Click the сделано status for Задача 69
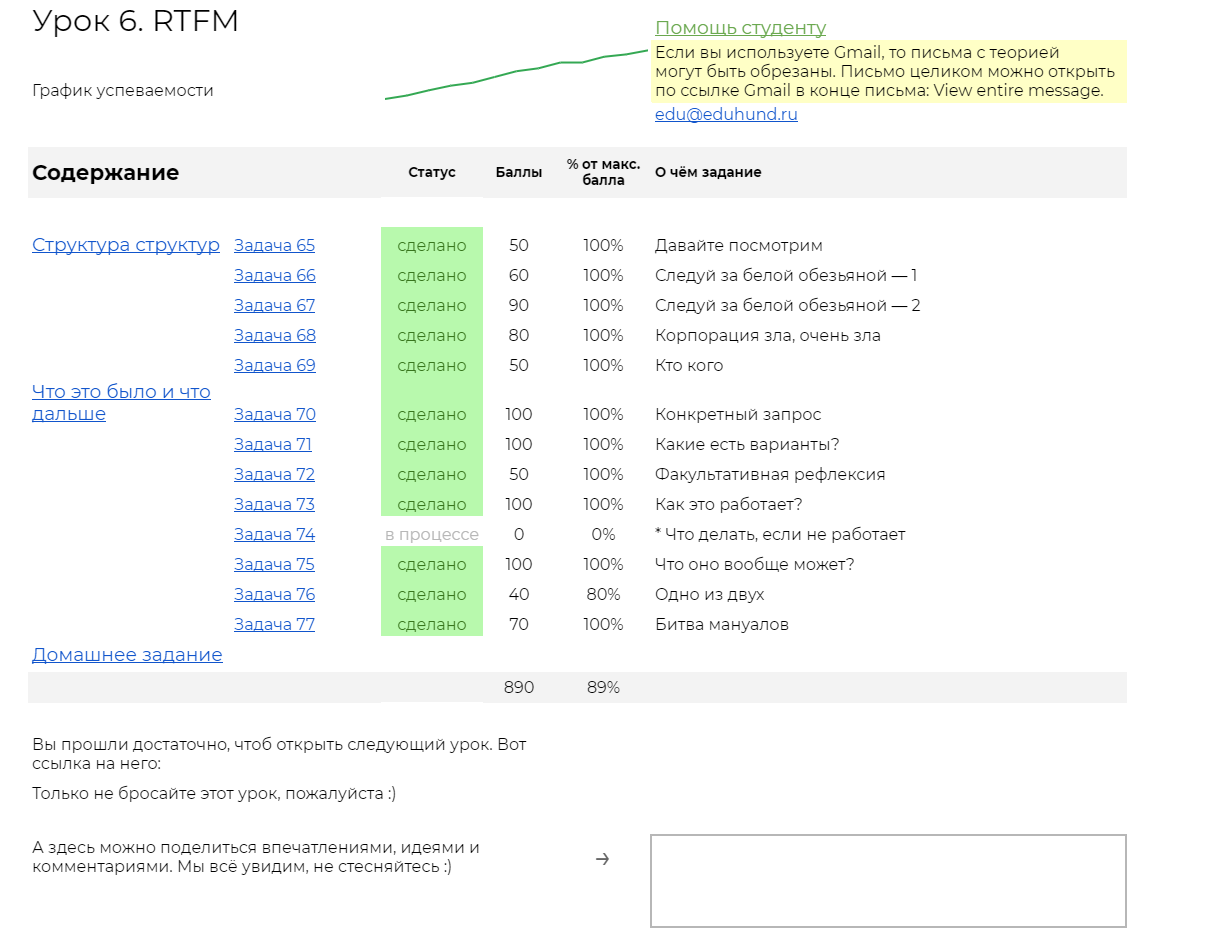The image size is (1210, 936). (x=432, y=365)
